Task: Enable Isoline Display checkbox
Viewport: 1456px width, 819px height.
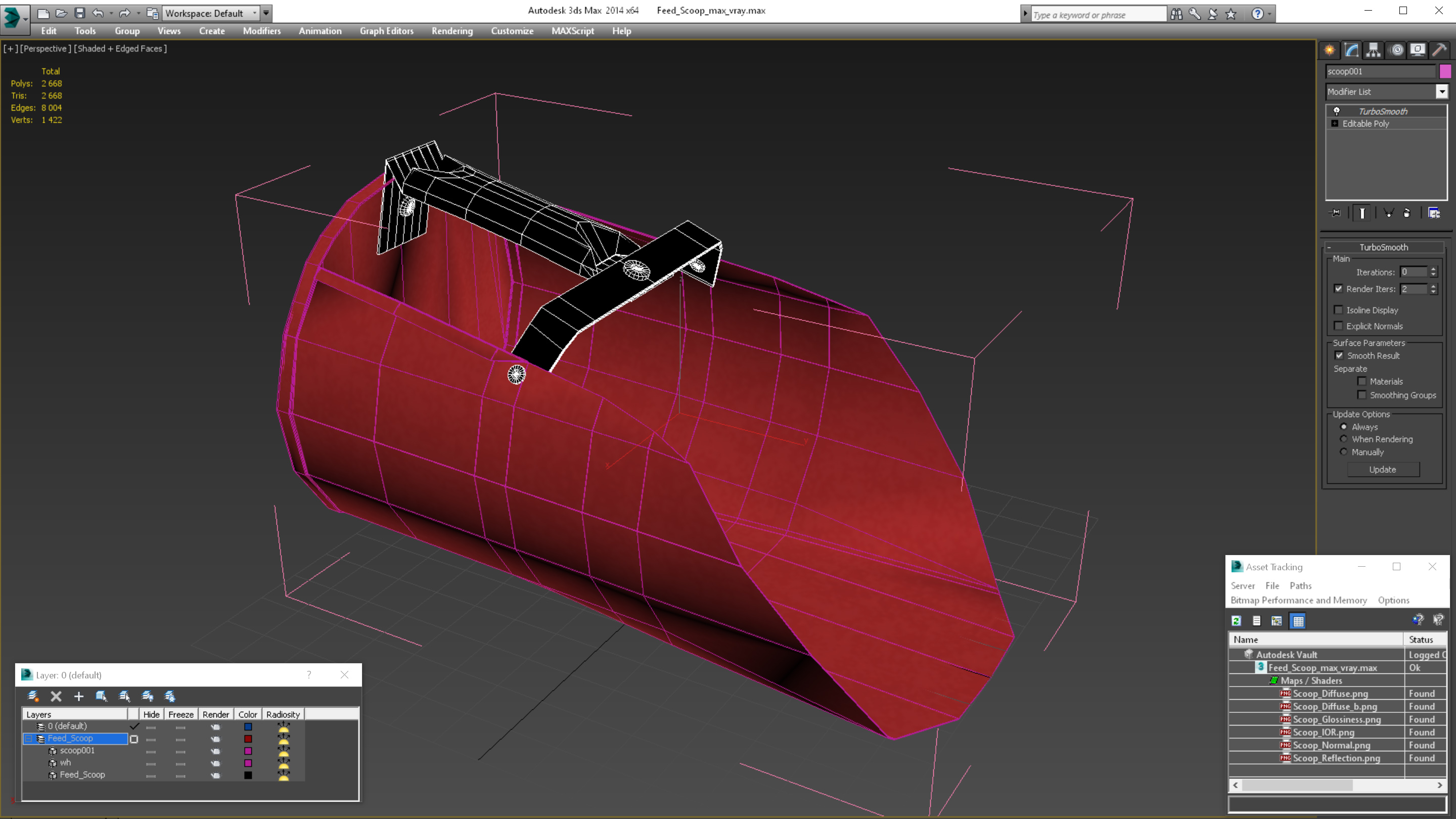Action: 1338,310
